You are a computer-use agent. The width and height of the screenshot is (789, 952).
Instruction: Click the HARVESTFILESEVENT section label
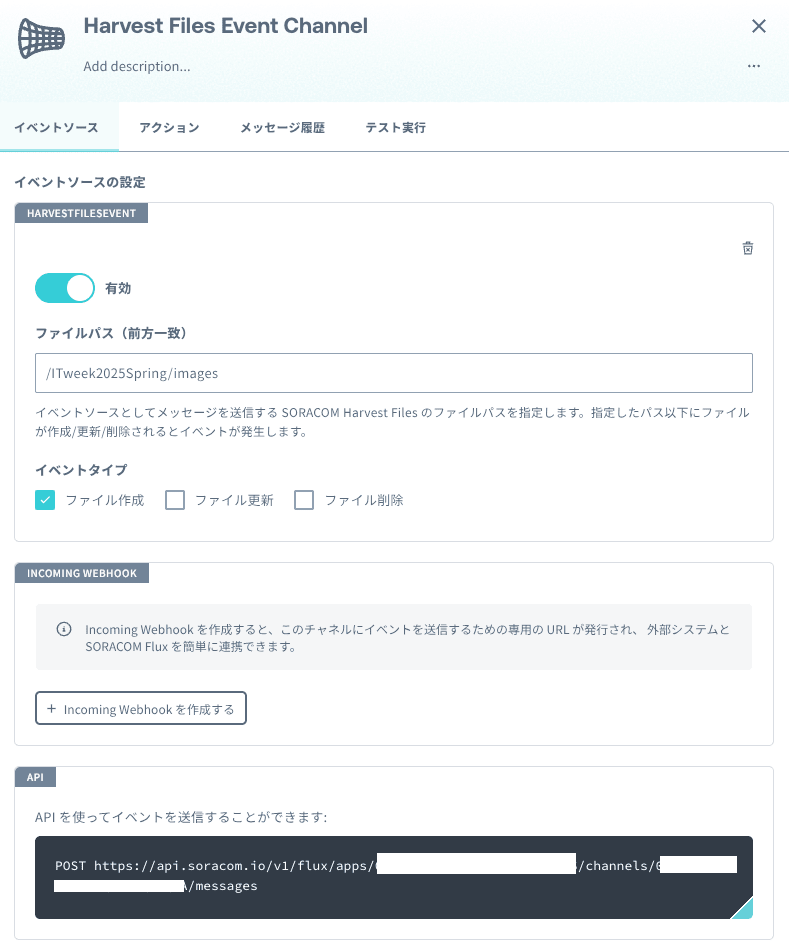pyautogui.click(x=81, y=213)
